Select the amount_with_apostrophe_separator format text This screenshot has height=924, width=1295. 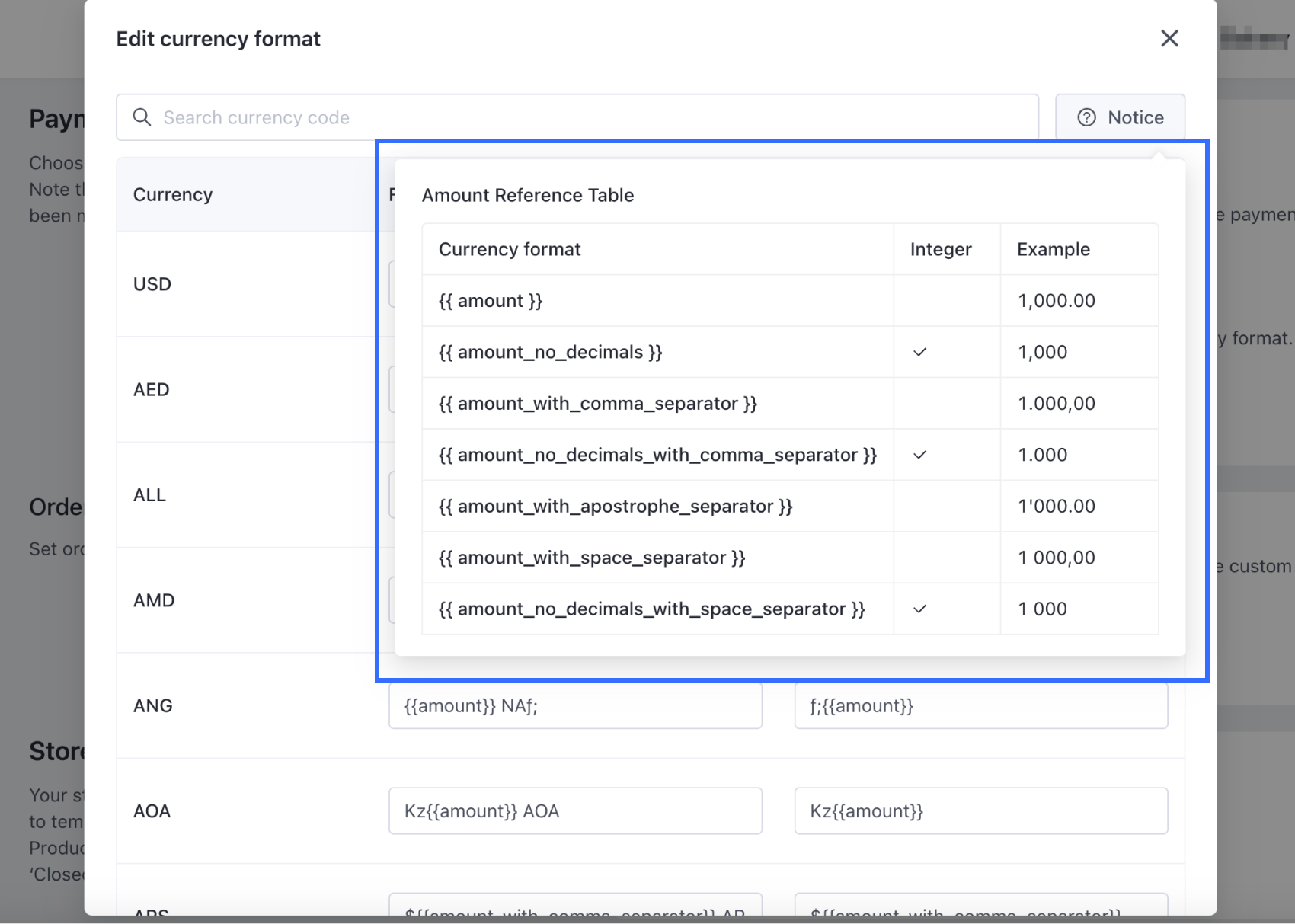(616, 506)
